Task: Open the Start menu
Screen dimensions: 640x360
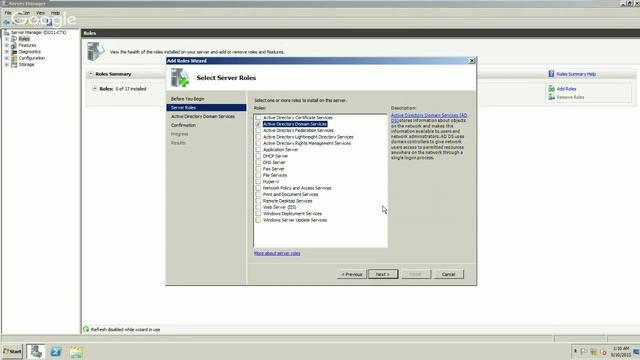Action: point(12,351)
